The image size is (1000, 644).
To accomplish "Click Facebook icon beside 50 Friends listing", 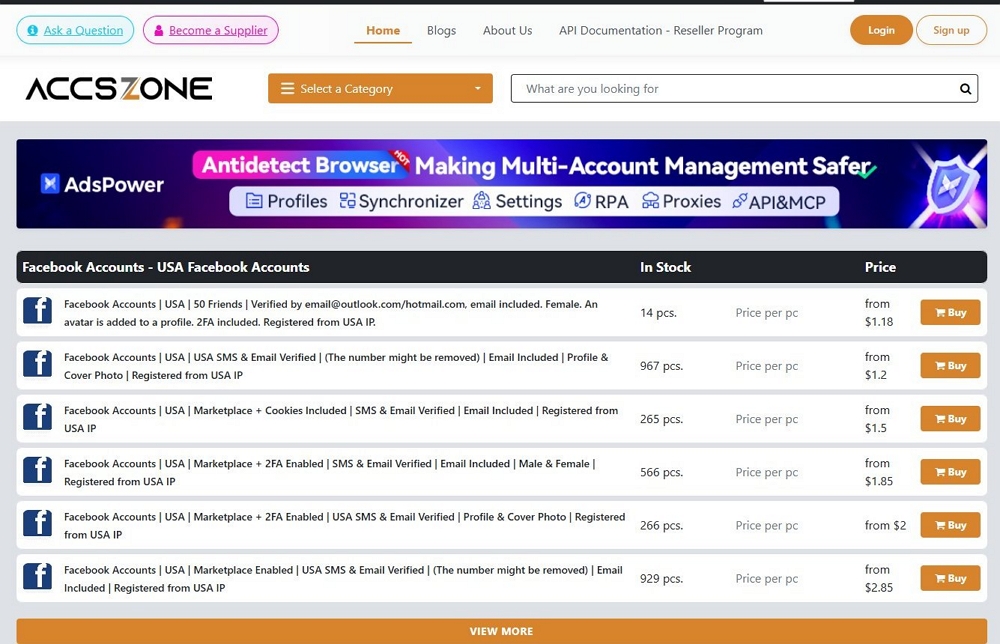I will tap(38, 312).
